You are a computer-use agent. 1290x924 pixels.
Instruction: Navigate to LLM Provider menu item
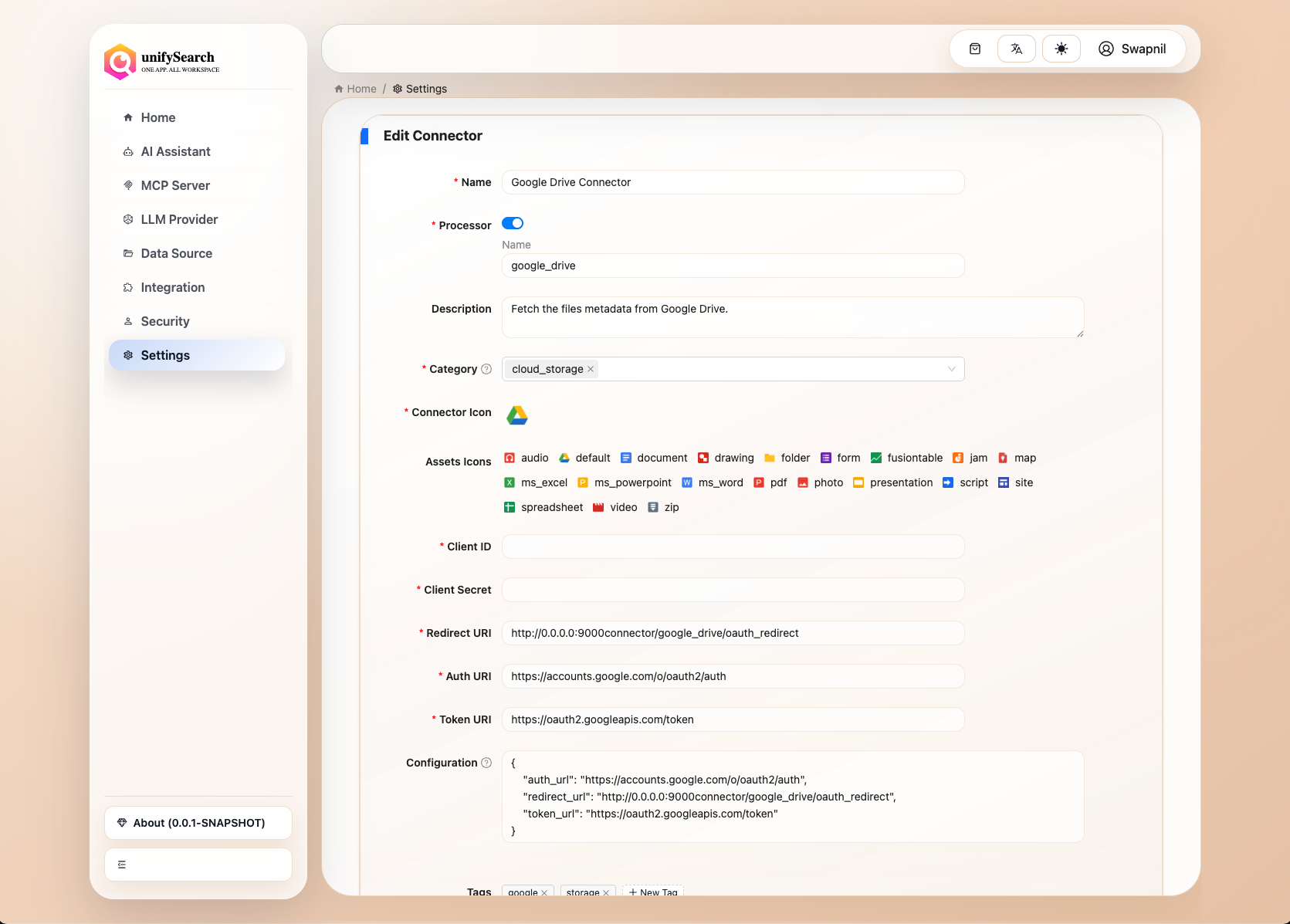coord(179,219)
